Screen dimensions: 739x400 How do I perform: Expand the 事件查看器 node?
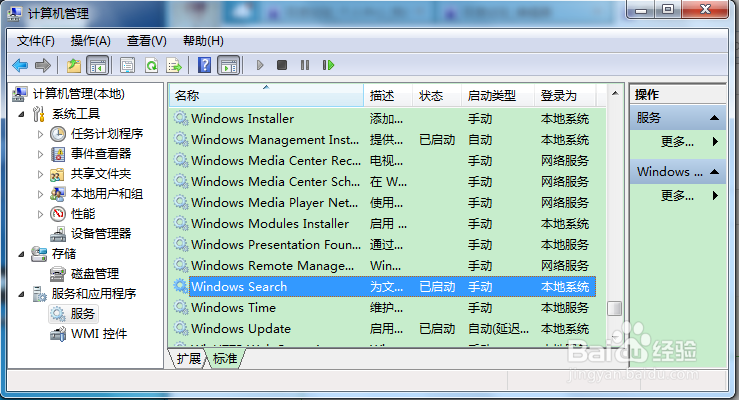click(x=41, y=154)
